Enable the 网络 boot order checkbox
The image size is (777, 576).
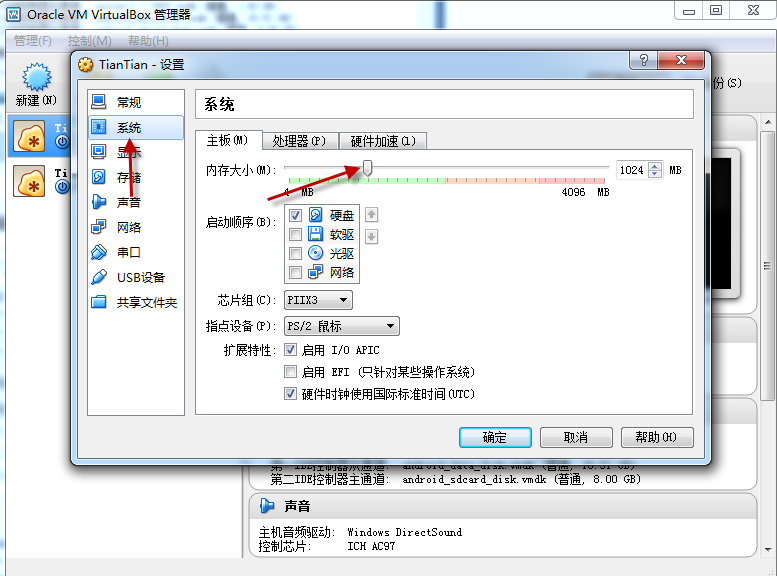point(295,273)
